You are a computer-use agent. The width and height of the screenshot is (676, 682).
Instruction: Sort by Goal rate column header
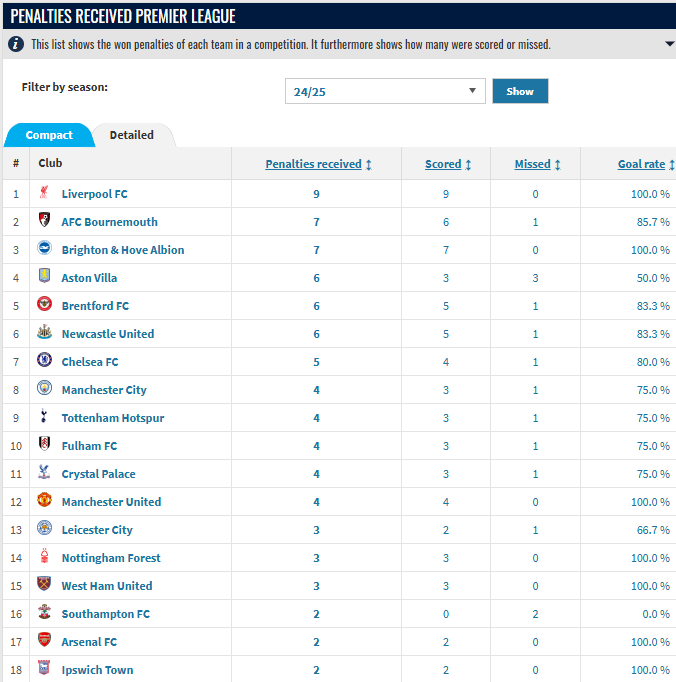(642, 164)
